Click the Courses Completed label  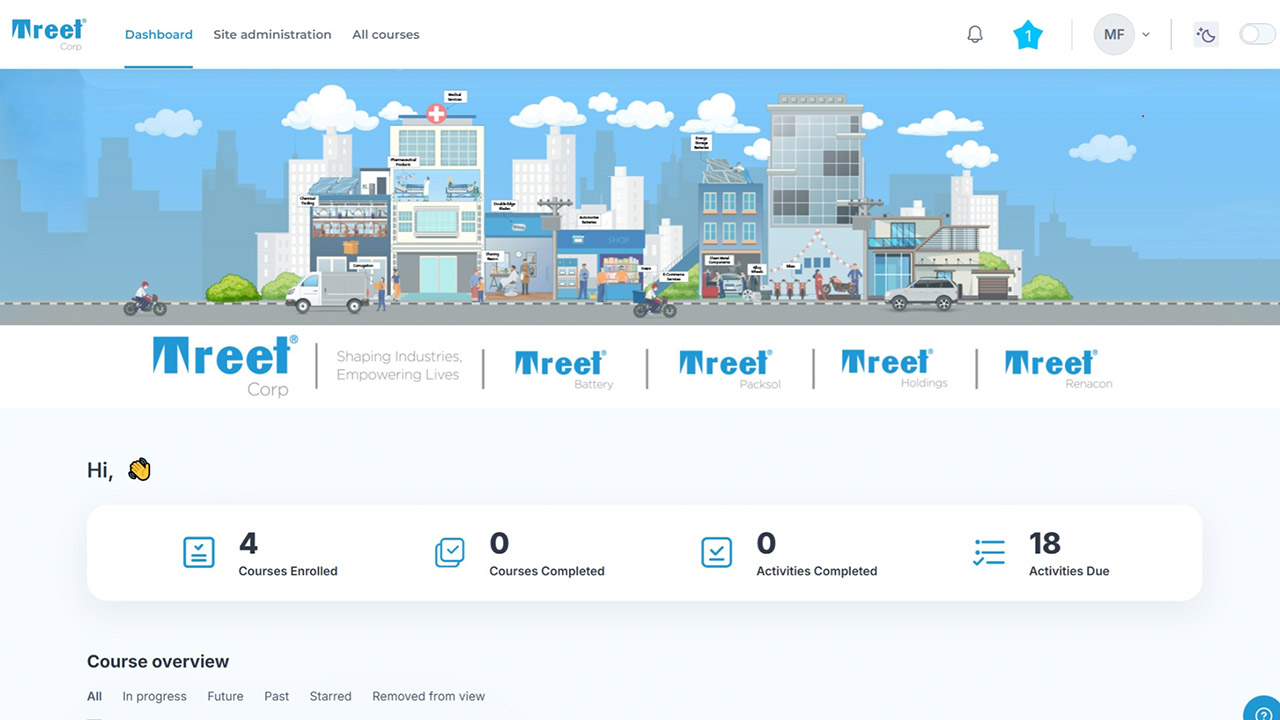click(x=547, y=571)
